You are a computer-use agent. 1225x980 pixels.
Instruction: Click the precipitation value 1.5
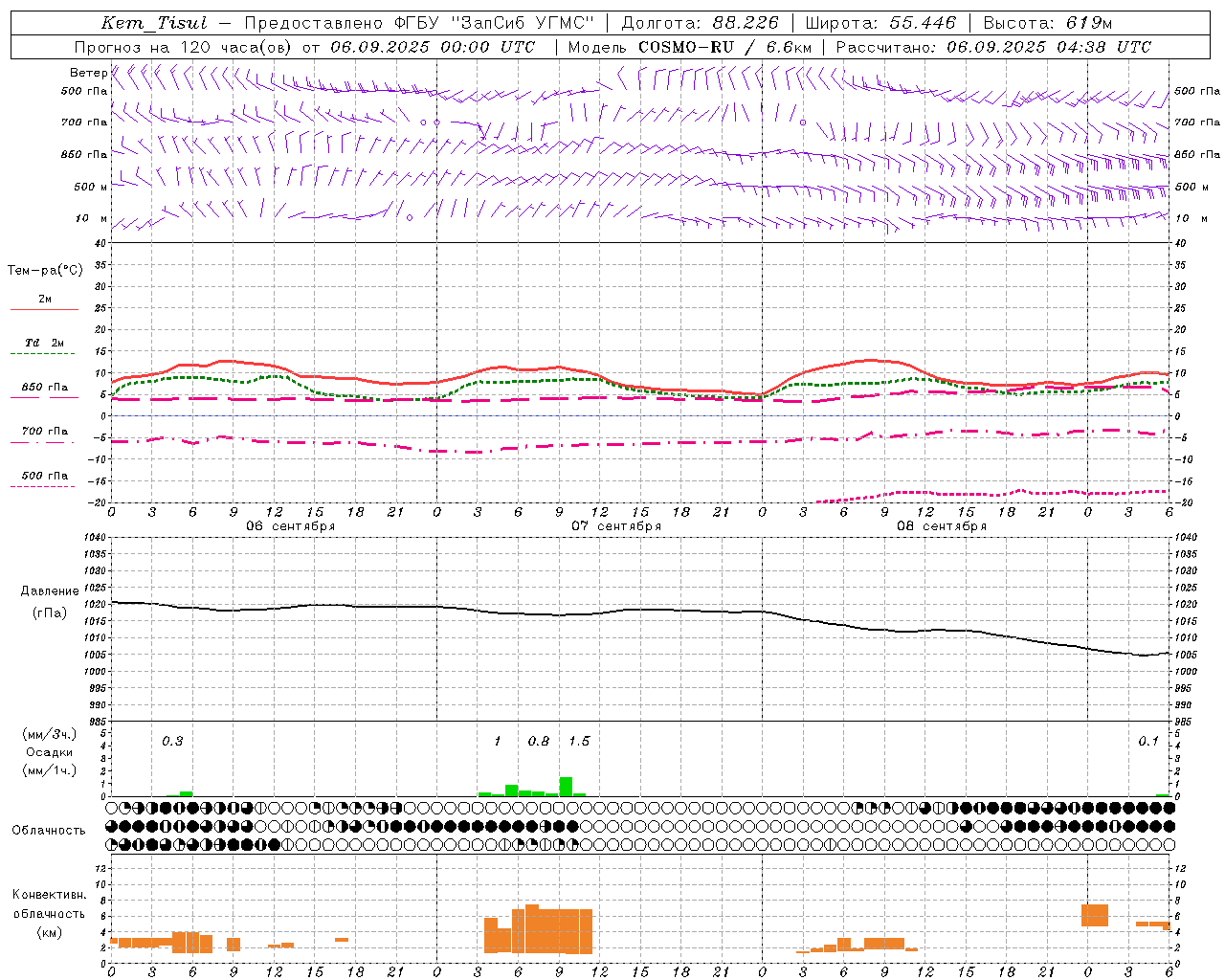(579, 742)
